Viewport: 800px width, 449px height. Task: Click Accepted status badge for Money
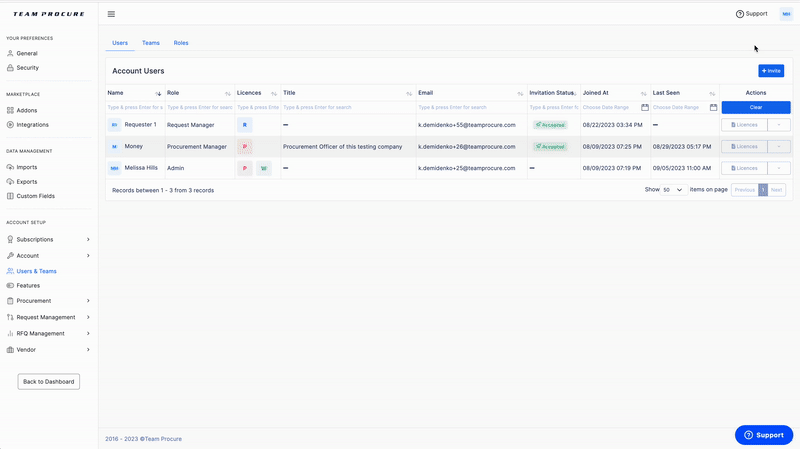550,146
